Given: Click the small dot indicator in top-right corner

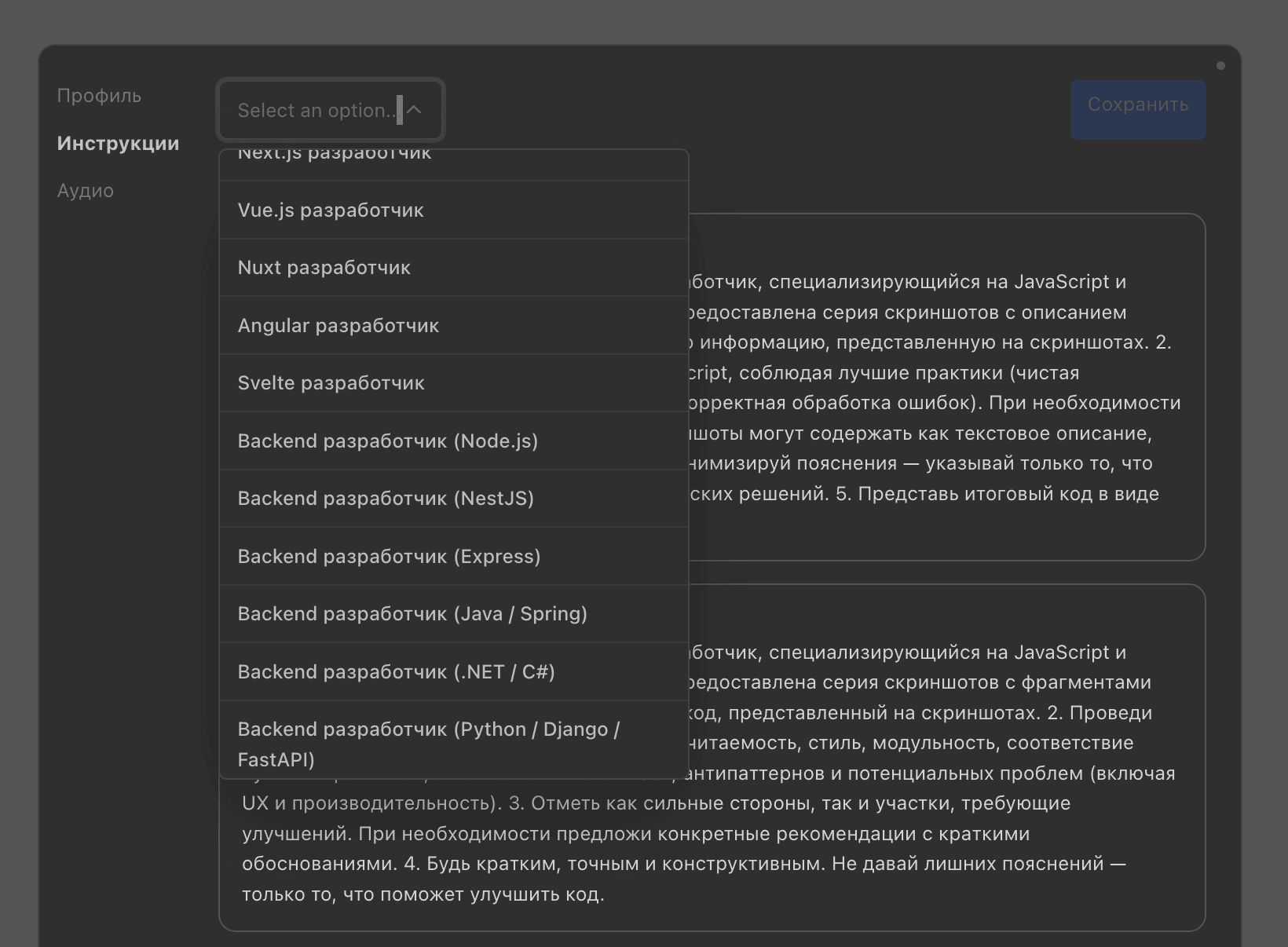Looking at the screenshot, I should tap(1220, 66).
